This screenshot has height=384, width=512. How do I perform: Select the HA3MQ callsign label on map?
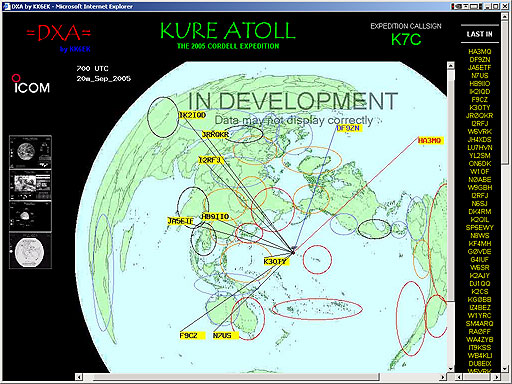coord(430,141)
